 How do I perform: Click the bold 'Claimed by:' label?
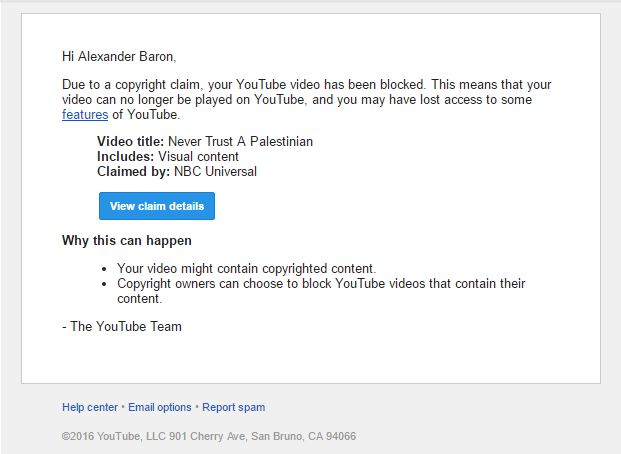point(134,172)
